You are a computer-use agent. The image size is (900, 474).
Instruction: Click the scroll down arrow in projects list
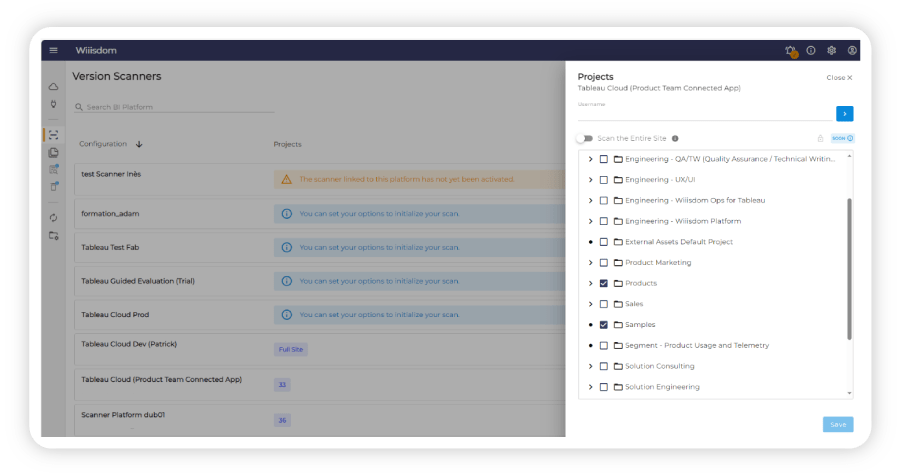(x=849, y=394)
